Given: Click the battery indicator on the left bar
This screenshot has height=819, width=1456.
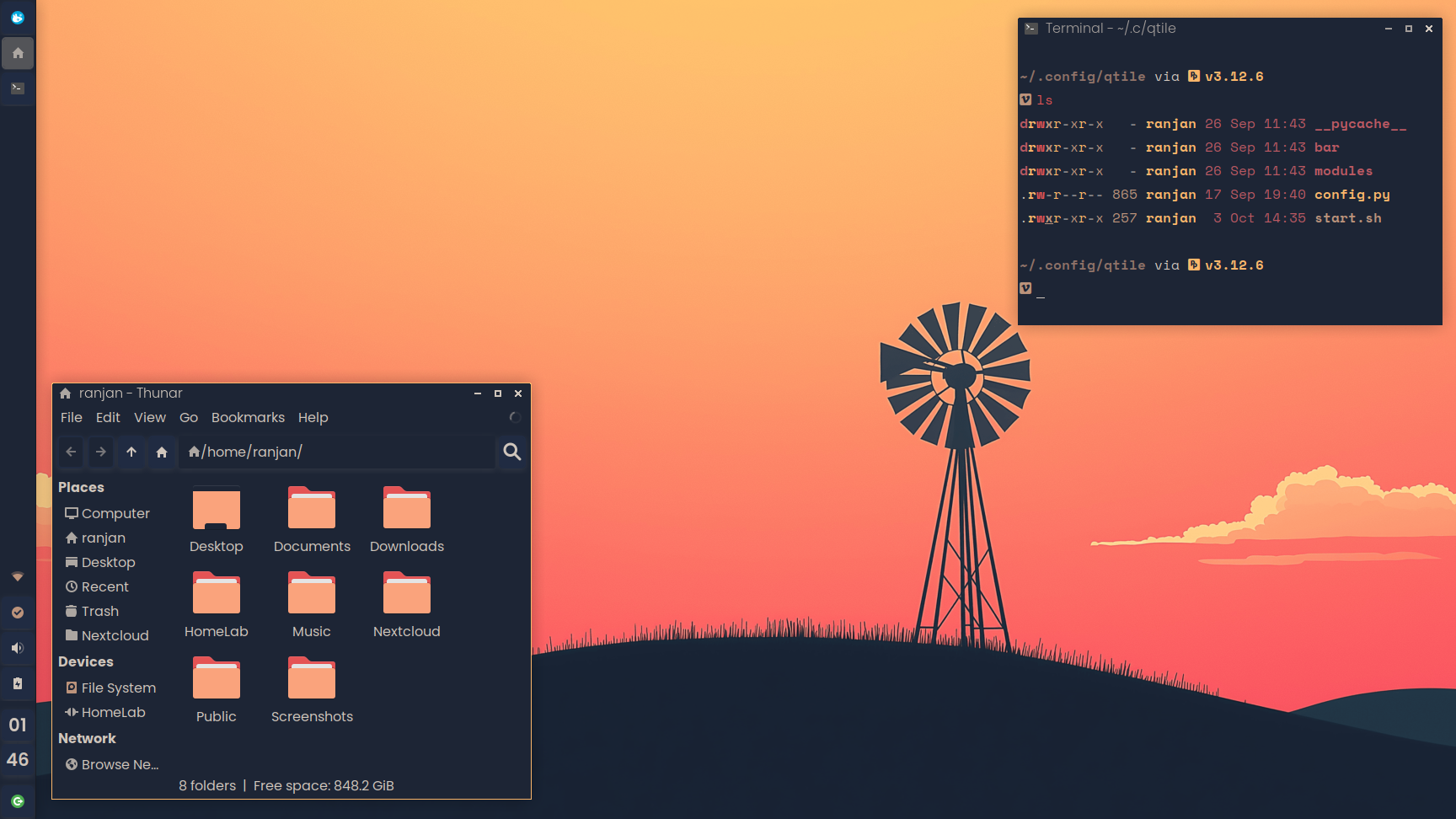Looking at the screenshot, I should point(18,683).
